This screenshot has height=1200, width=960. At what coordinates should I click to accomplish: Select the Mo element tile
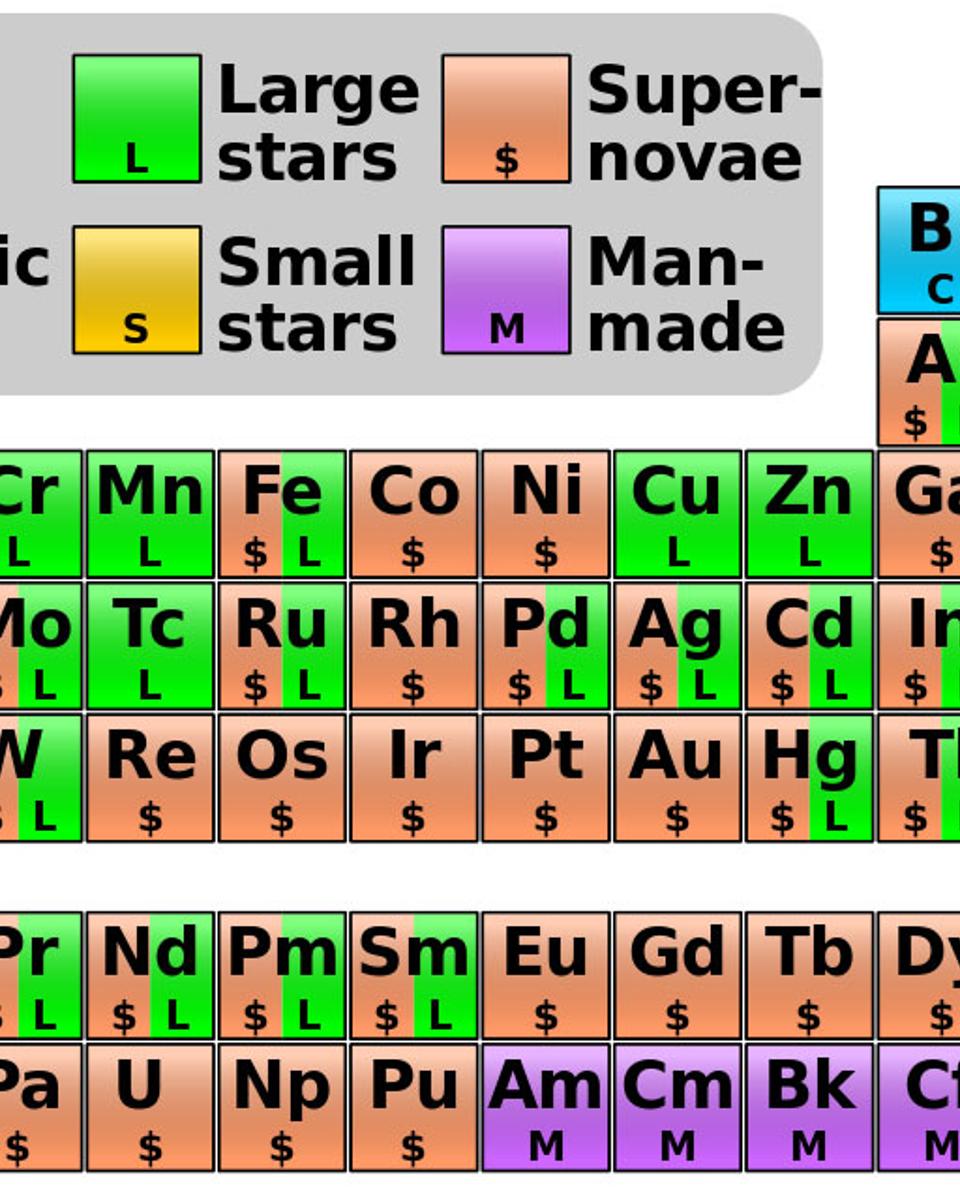pos(41,646)
